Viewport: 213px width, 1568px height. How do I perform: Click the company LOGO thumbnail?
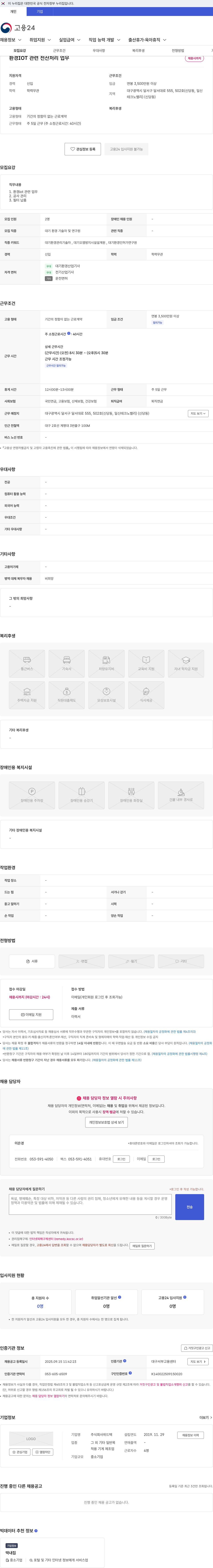pyautogui.click(x=31, y=1439)
